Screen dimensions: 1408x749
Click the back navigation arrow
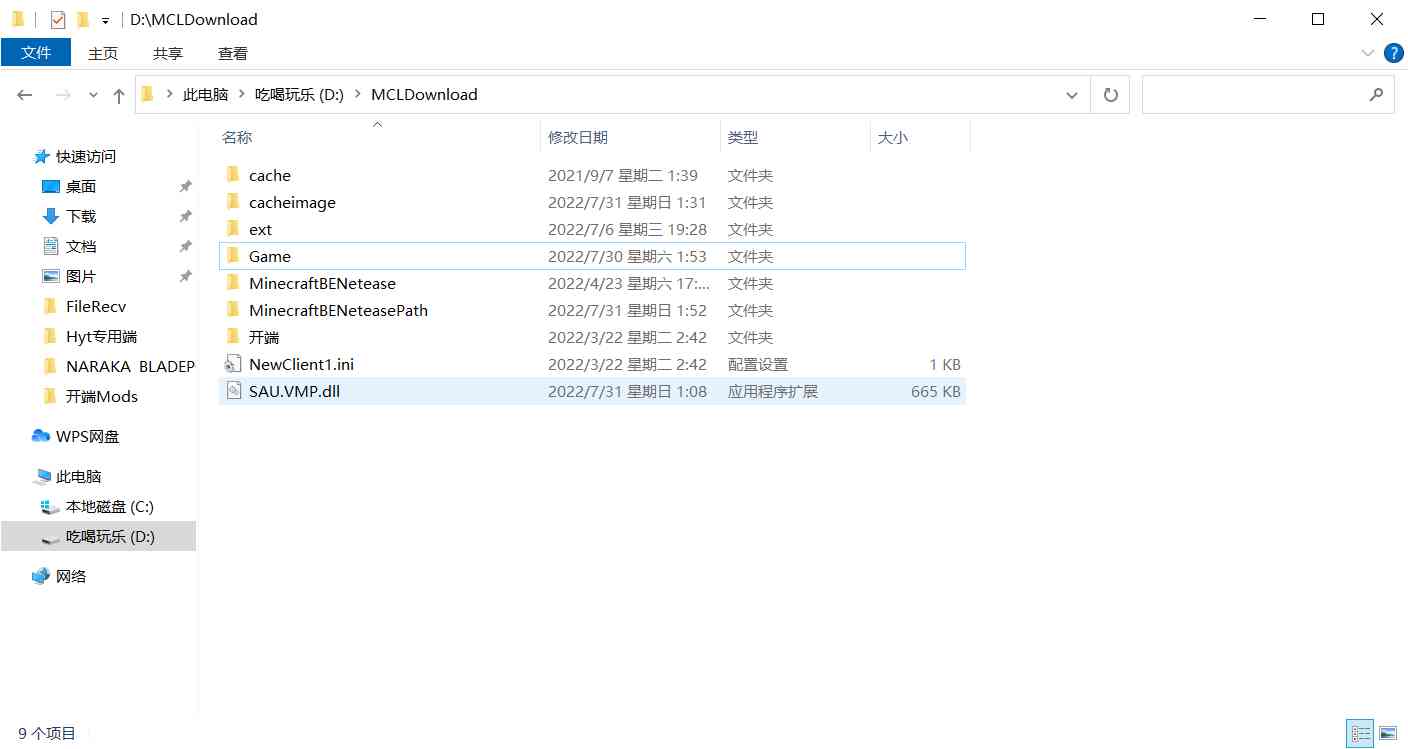pos(25,95)
